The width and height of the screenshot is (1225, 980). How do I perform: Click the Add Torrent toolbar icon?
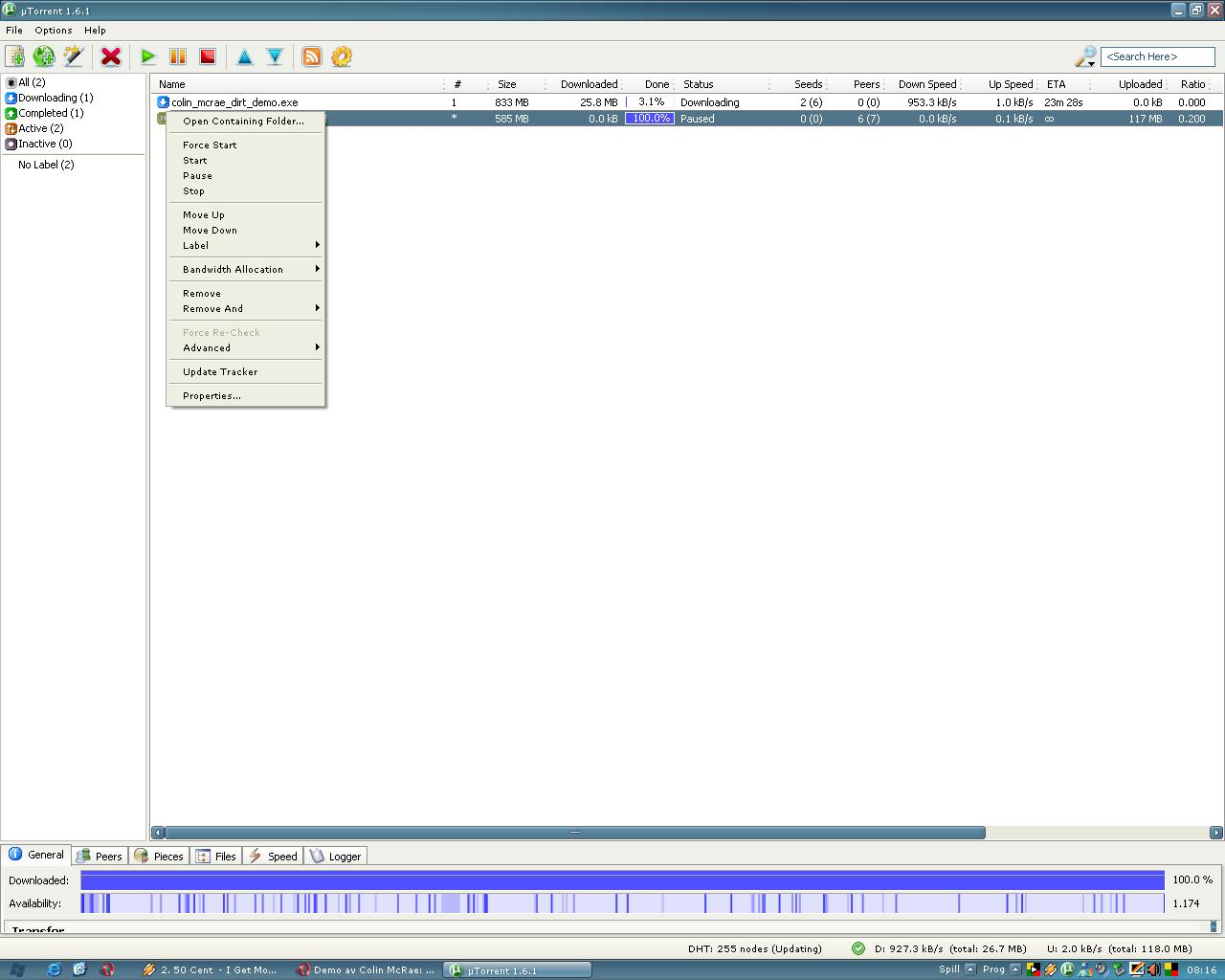point(15,56)
